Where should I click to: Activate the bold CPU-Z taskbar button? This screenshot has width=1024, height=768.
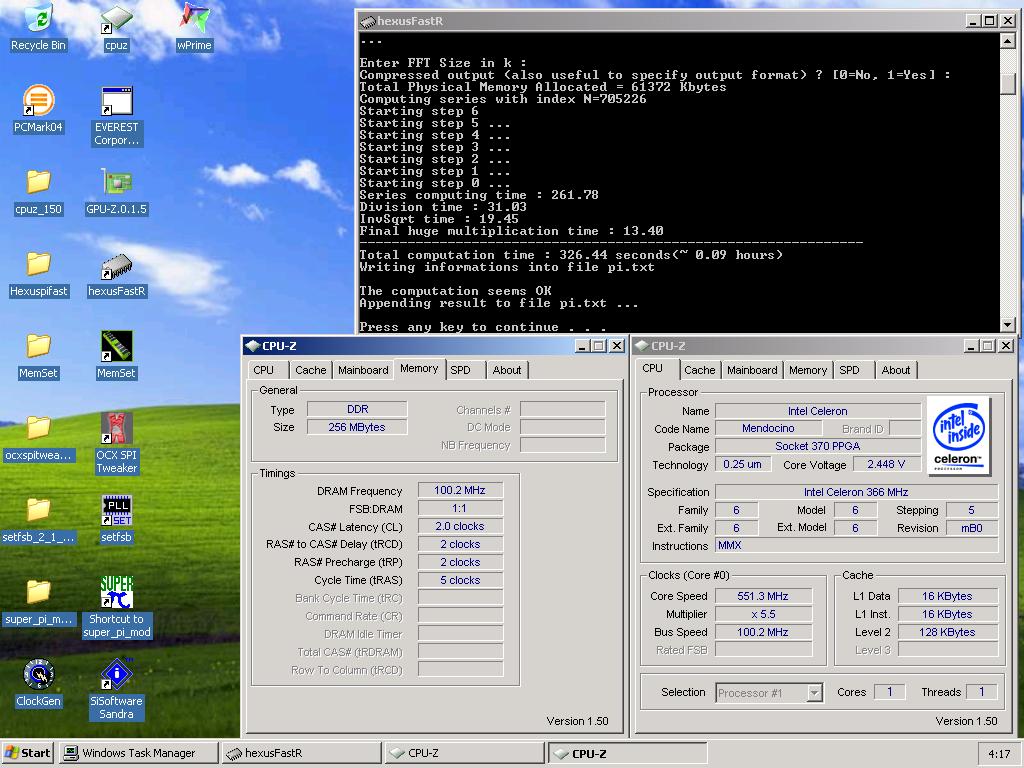point(627,754)
